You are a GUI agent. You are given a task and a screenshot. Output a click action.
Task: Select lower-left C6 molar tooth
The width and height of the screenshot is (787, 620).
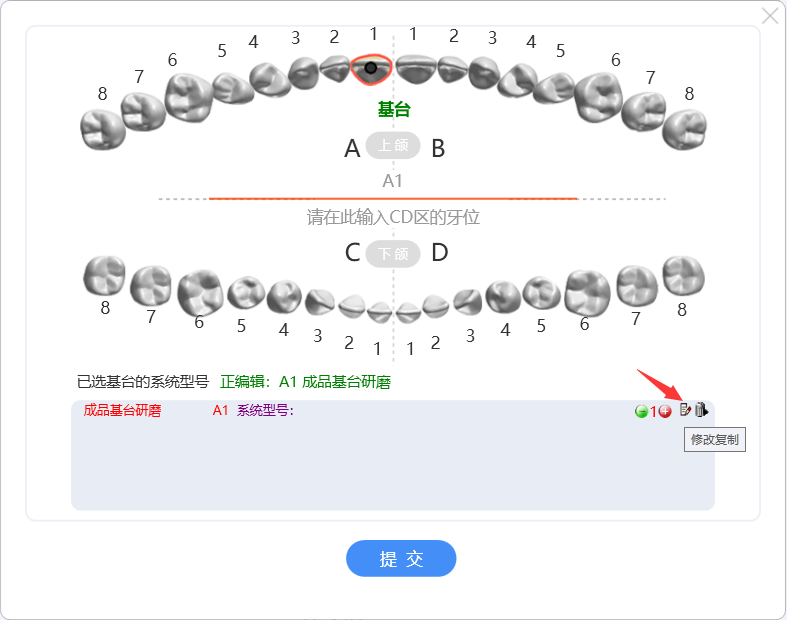200,293
